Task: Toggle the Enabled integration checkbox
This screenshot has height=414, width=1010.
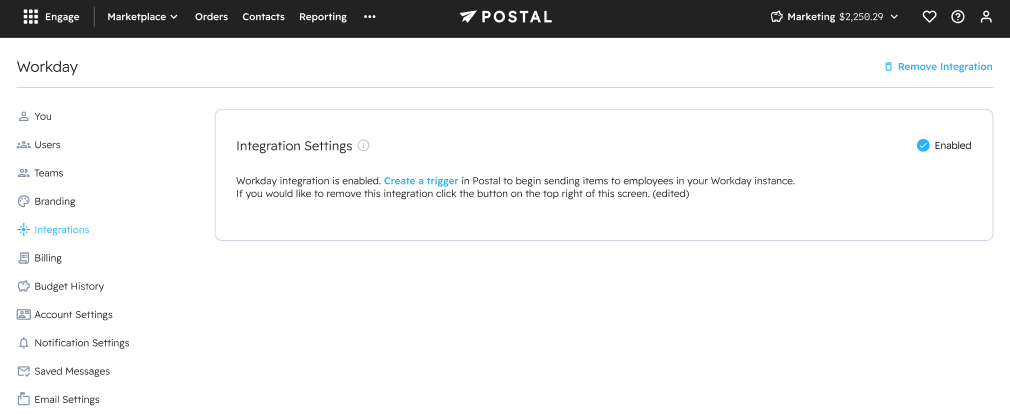Action: coord(923,146)
